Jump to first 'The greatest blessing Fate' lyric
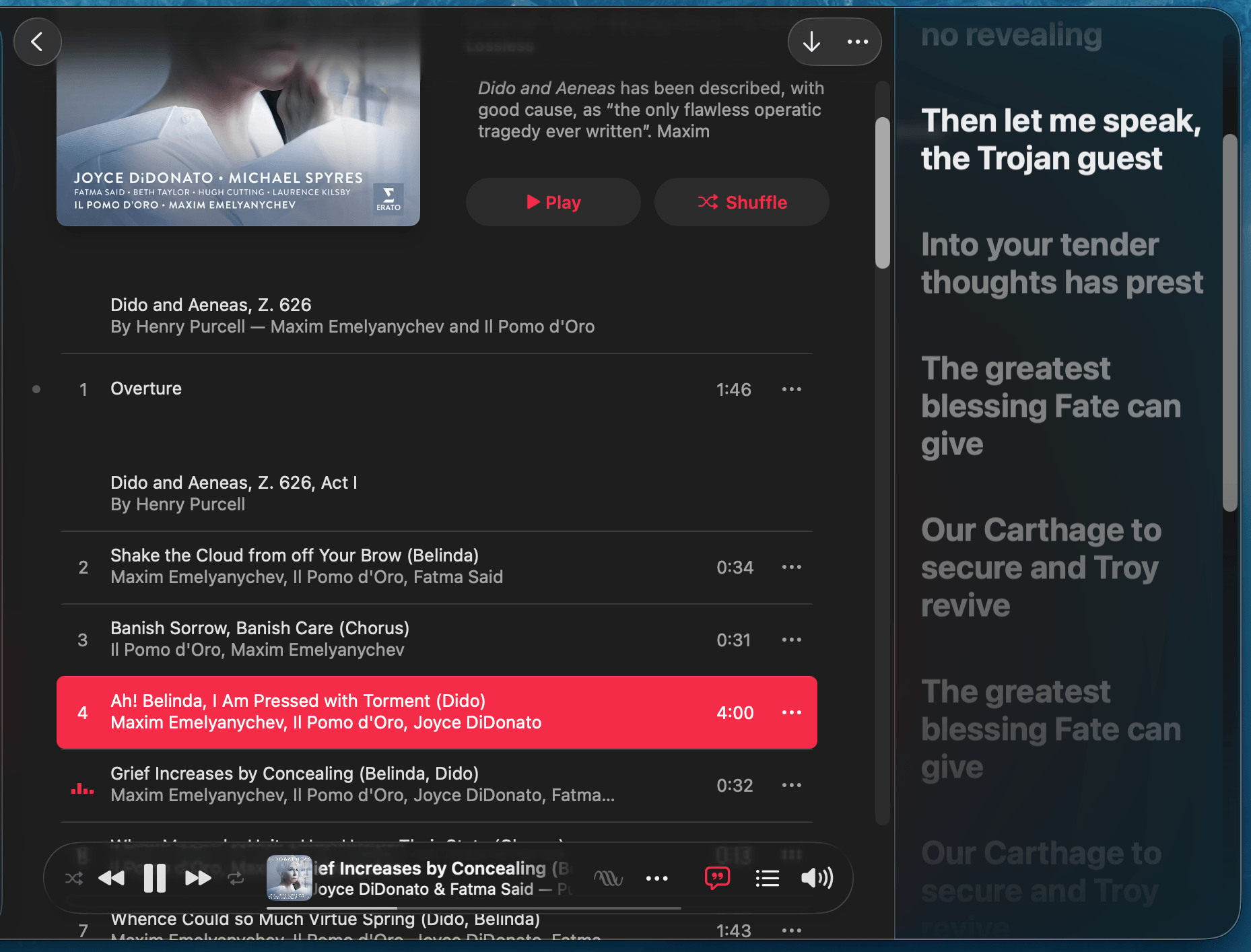 tap(1050, 406)
